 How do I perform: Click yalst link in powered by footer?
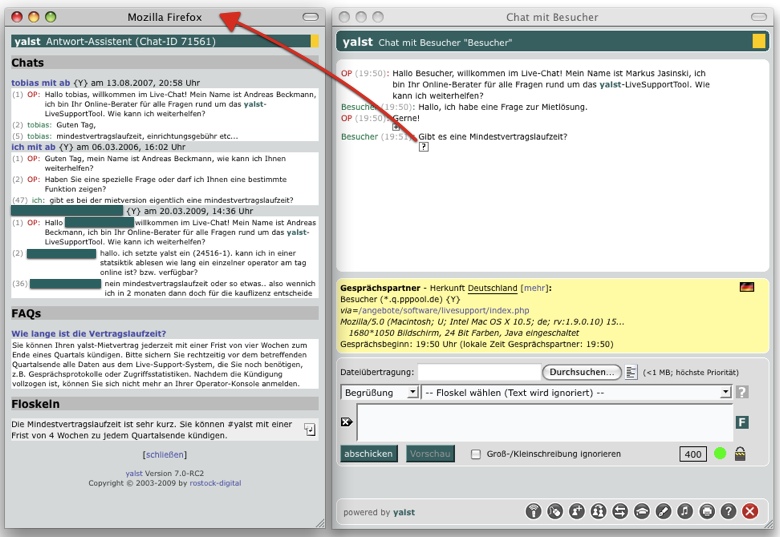click(403, 512)
